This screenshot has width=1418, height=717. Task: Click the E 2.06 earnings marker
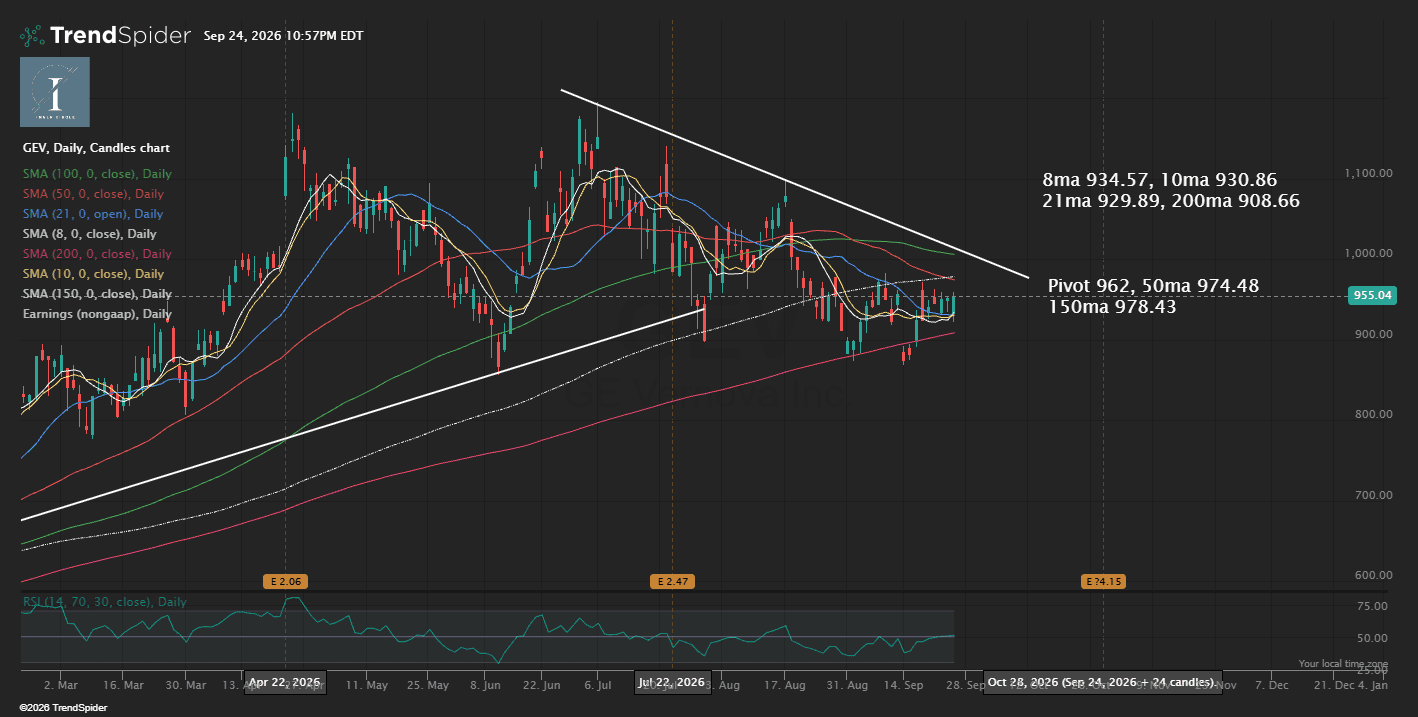[284, 581]
